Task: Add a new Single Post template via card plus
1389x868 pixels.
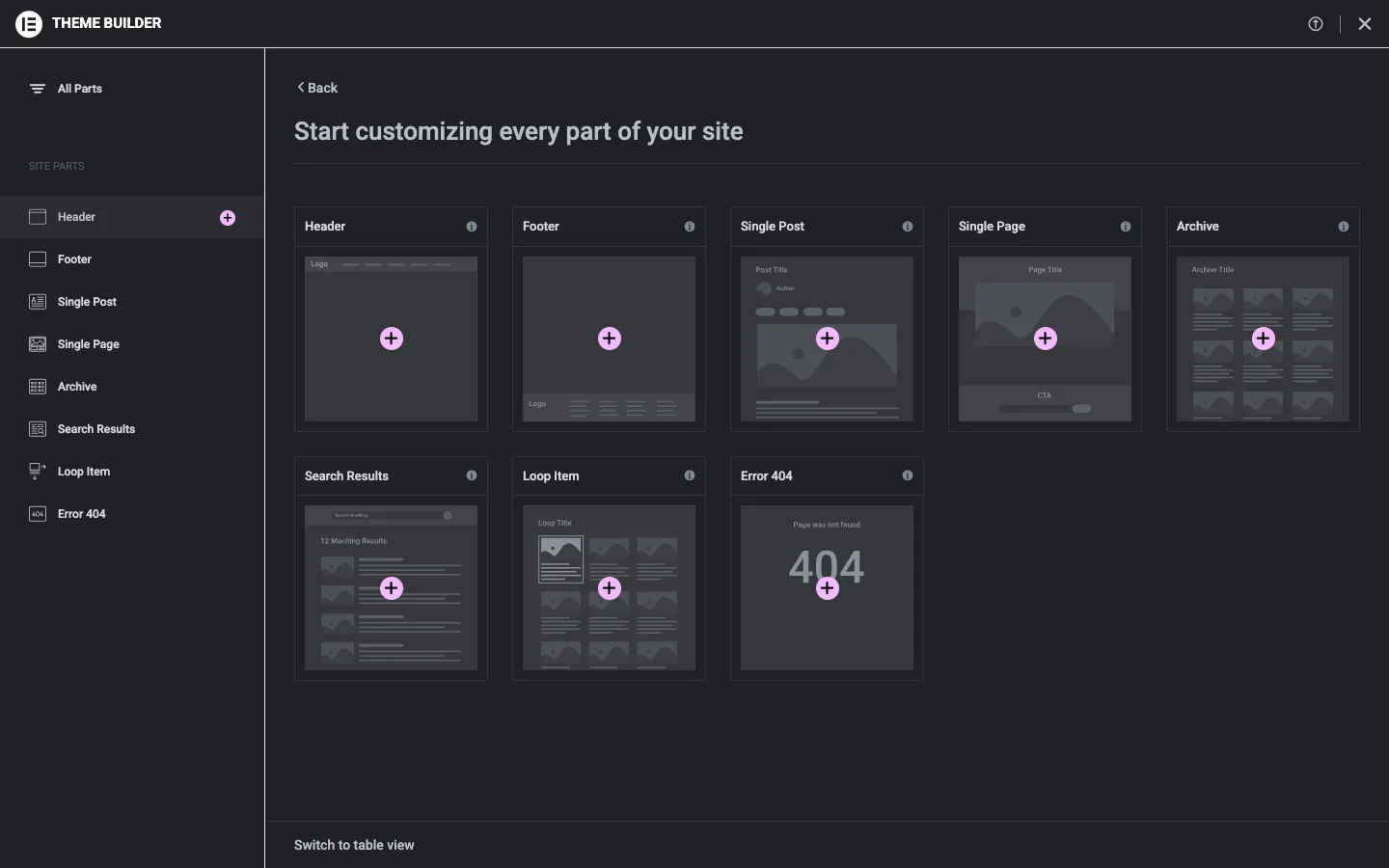Action: coord(828,339)
